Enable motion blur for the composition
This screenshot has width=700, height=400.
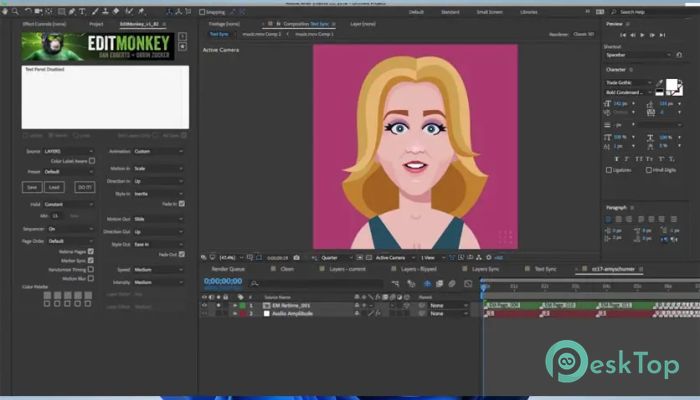point(452,284)
